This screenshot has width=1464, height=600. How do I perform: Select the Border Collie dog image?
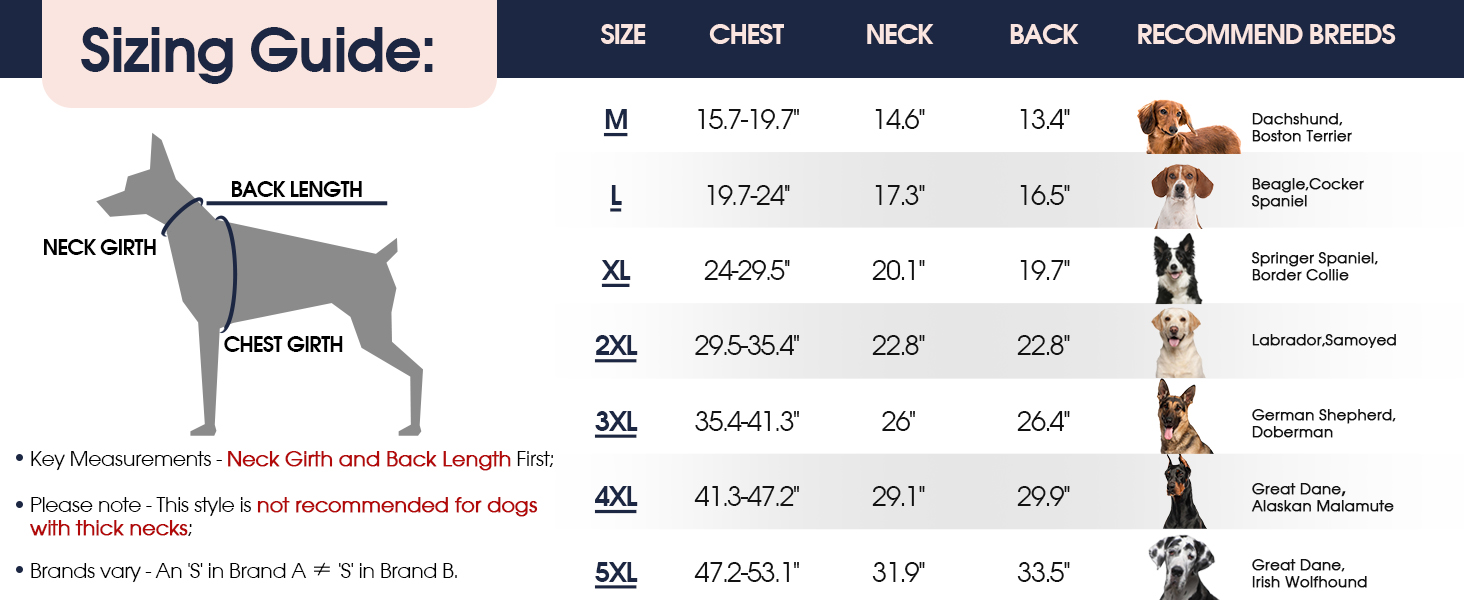(x=1179, y=268)
